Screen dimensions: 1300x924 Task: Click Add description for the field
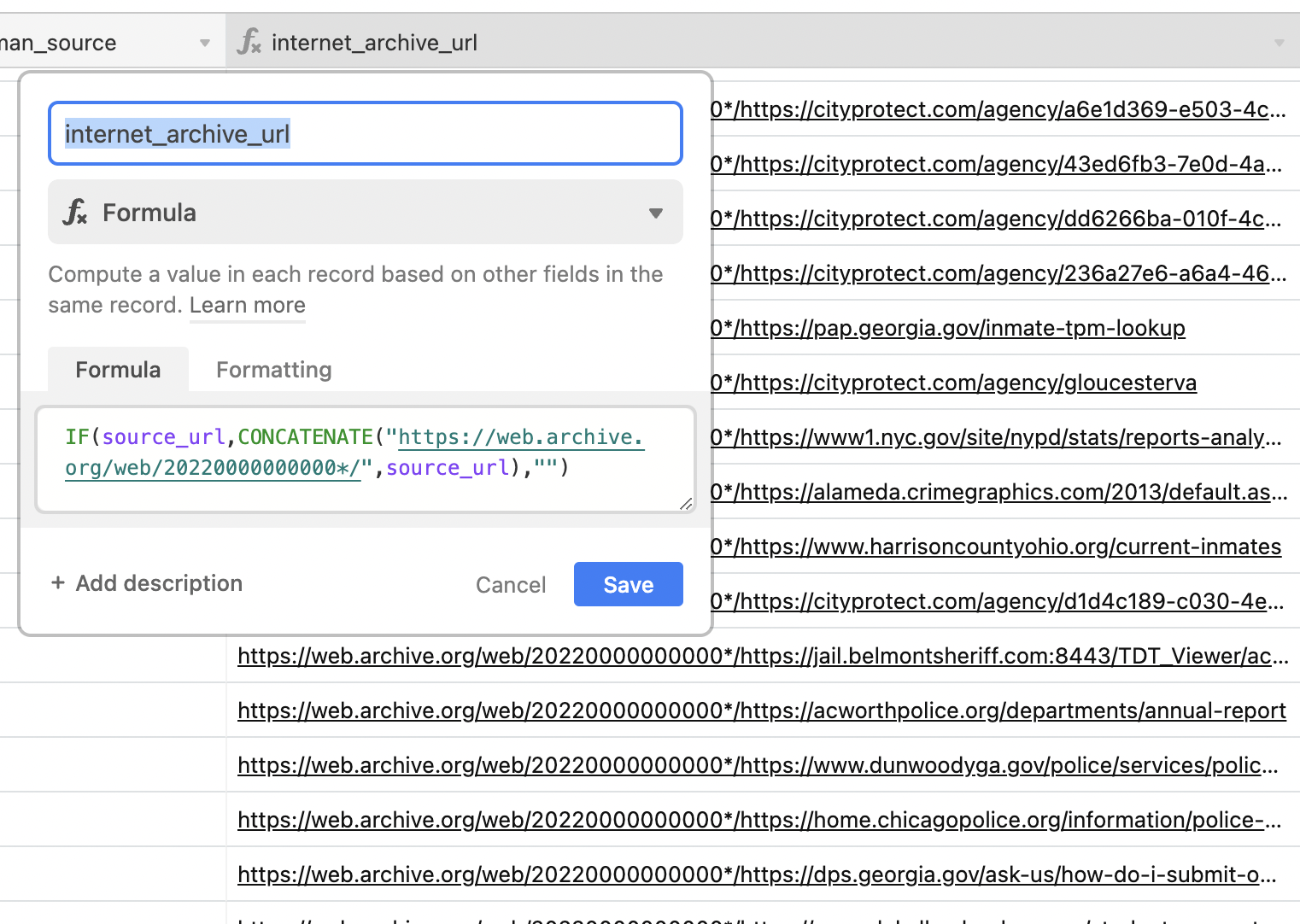pyautogui.click(x=158, y=582)
